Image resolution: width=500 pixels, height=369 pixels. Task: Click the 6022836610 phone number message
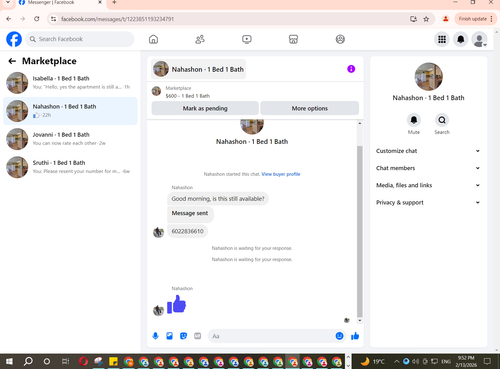click(x=187, y=231)
